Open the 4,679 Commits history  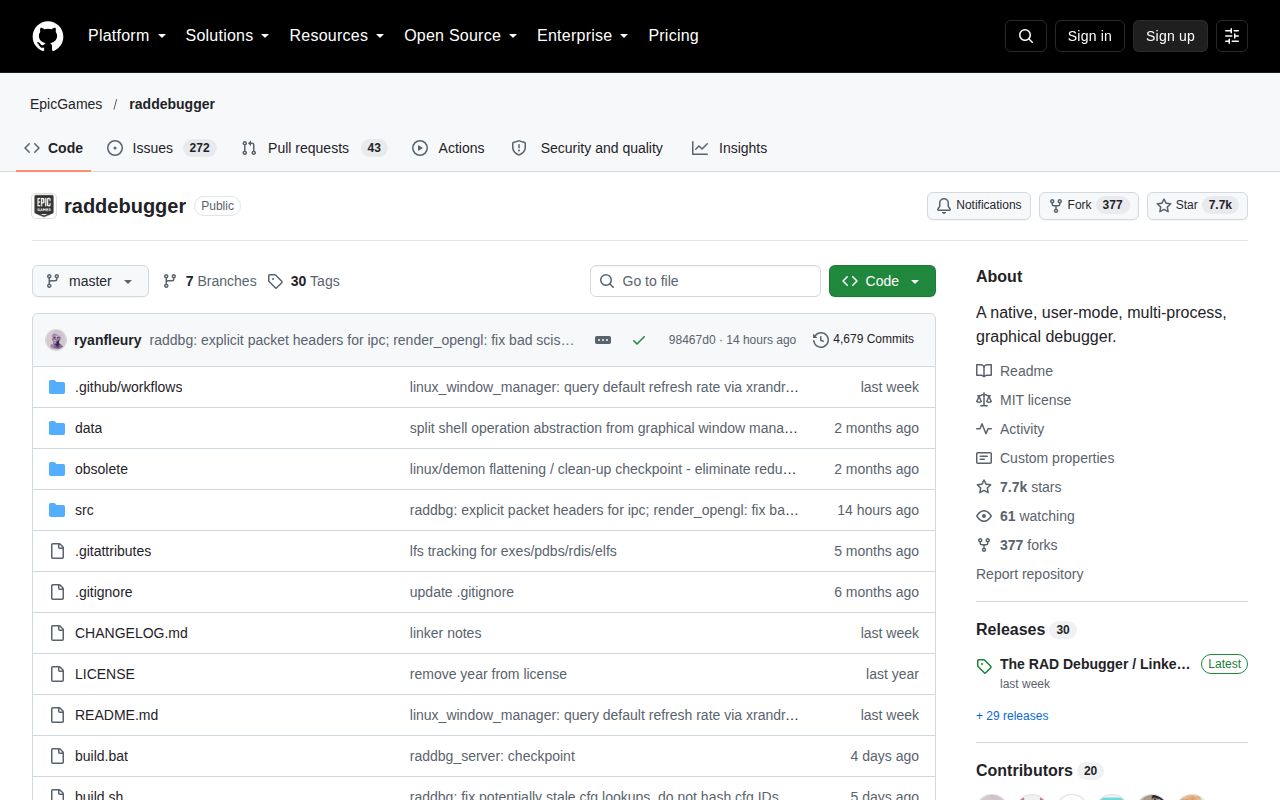(x=863, y=340)
